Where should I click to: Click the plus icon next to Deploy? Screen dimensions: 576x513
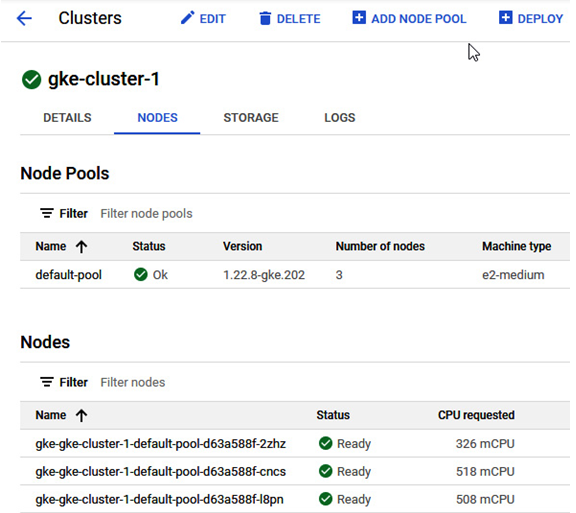pyautogui.click(x=505, y=17)
